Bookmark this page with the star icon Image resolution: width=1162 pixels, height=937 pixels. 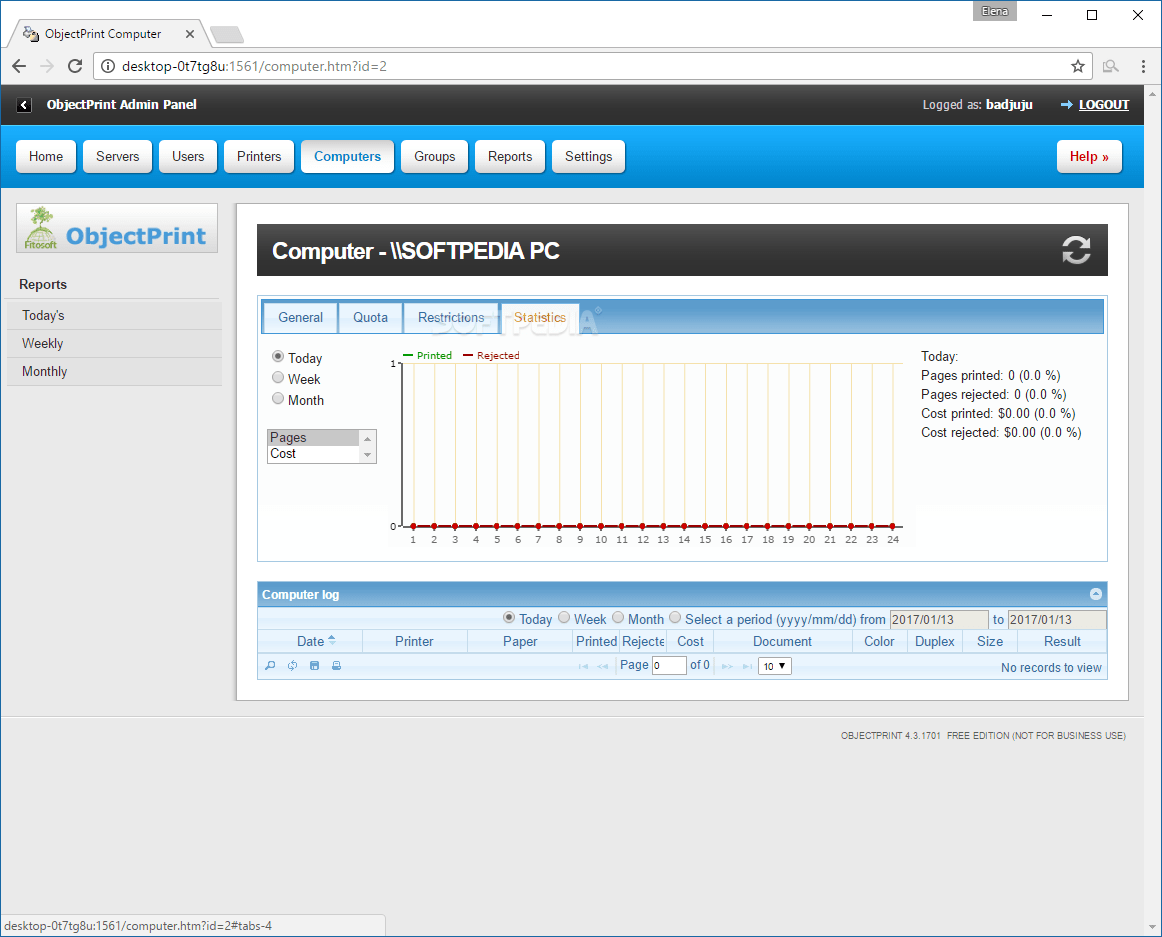pos(1078,66)
